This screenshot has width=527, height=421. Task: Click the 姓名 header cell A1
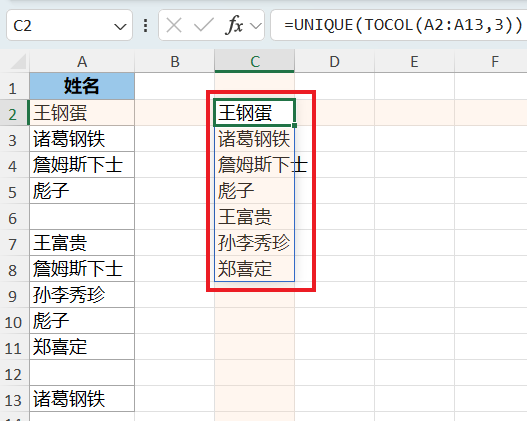pos(82,86)
